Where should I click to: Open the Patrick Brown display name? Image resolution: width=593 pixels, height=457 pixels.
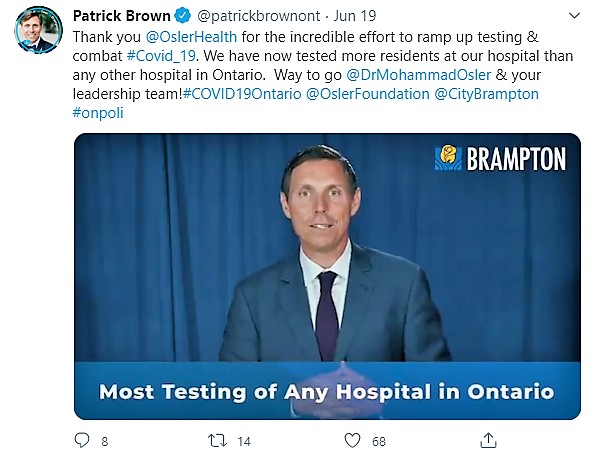pyautogui.click(x=121, y=16)
